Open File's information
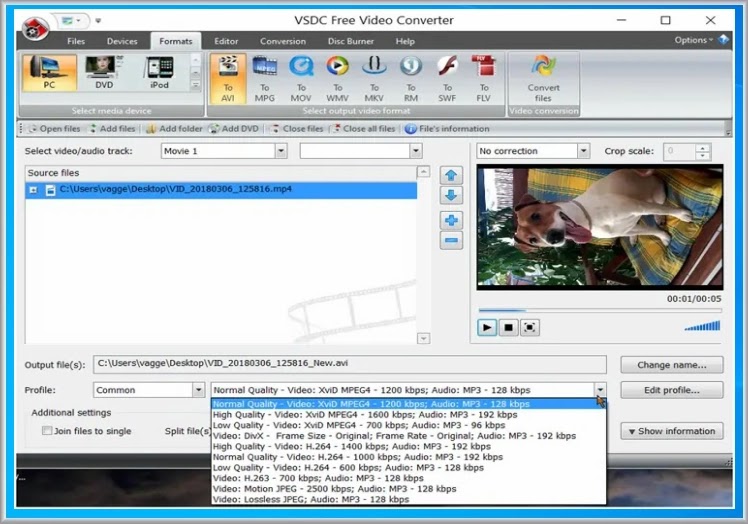This screenshot has width=748, height=524. click(x=447, y=128)
